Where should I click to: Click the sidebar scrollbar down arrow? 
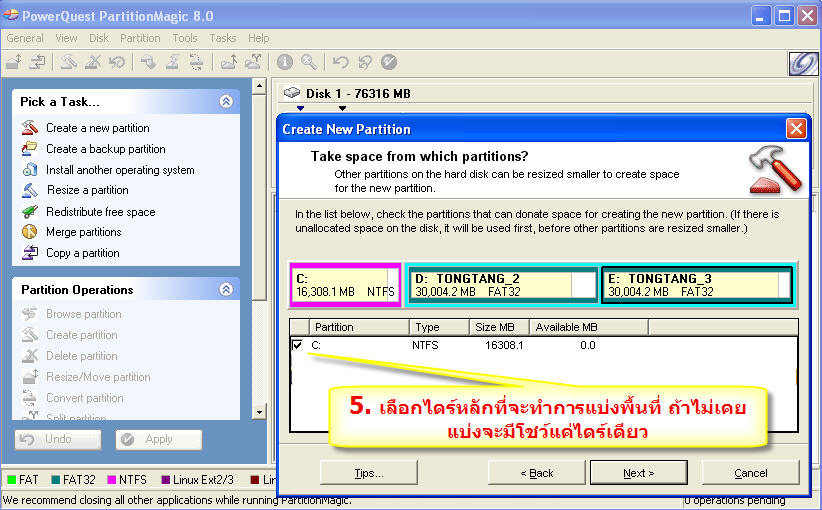point(258,412)
